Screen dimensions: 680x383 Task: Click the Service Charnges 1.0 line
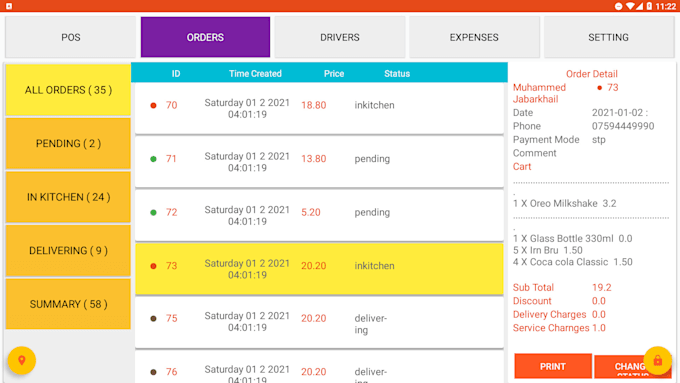coord(559,328)
